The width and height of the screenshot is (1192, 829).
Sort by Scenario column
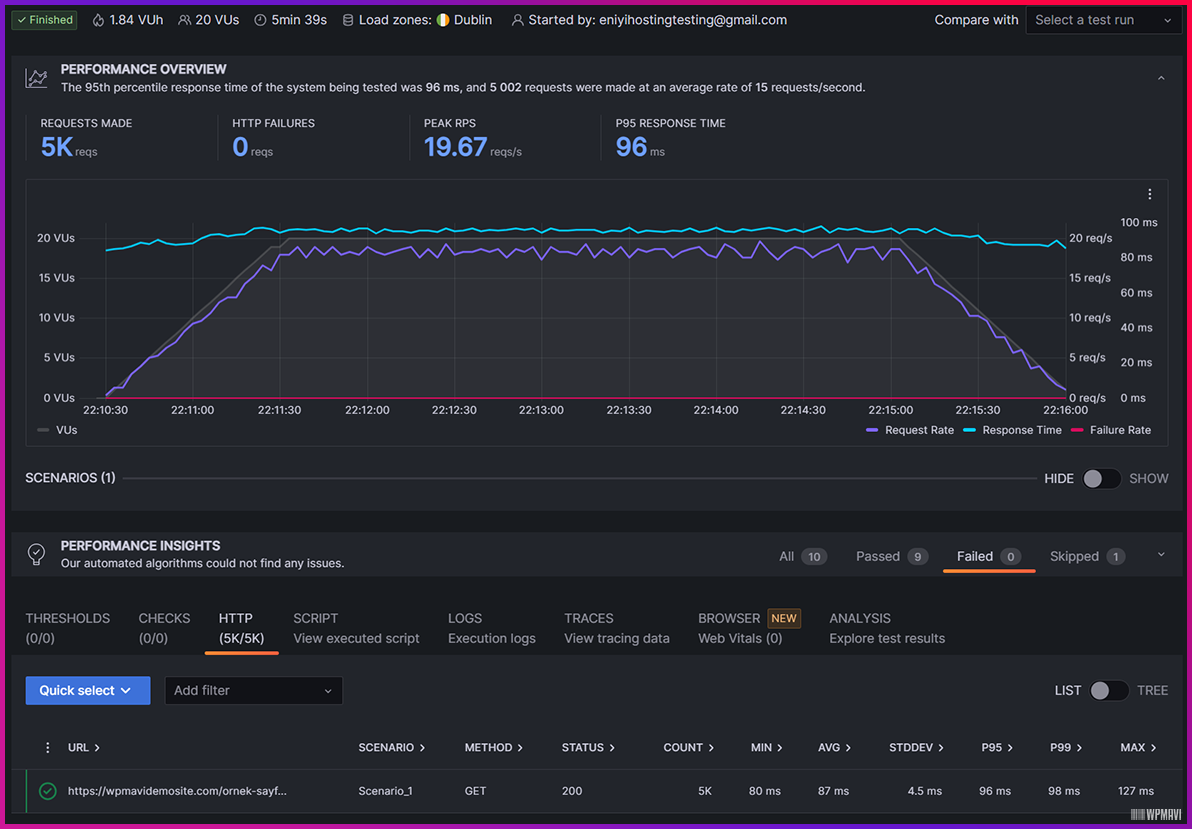click(392, 748)
